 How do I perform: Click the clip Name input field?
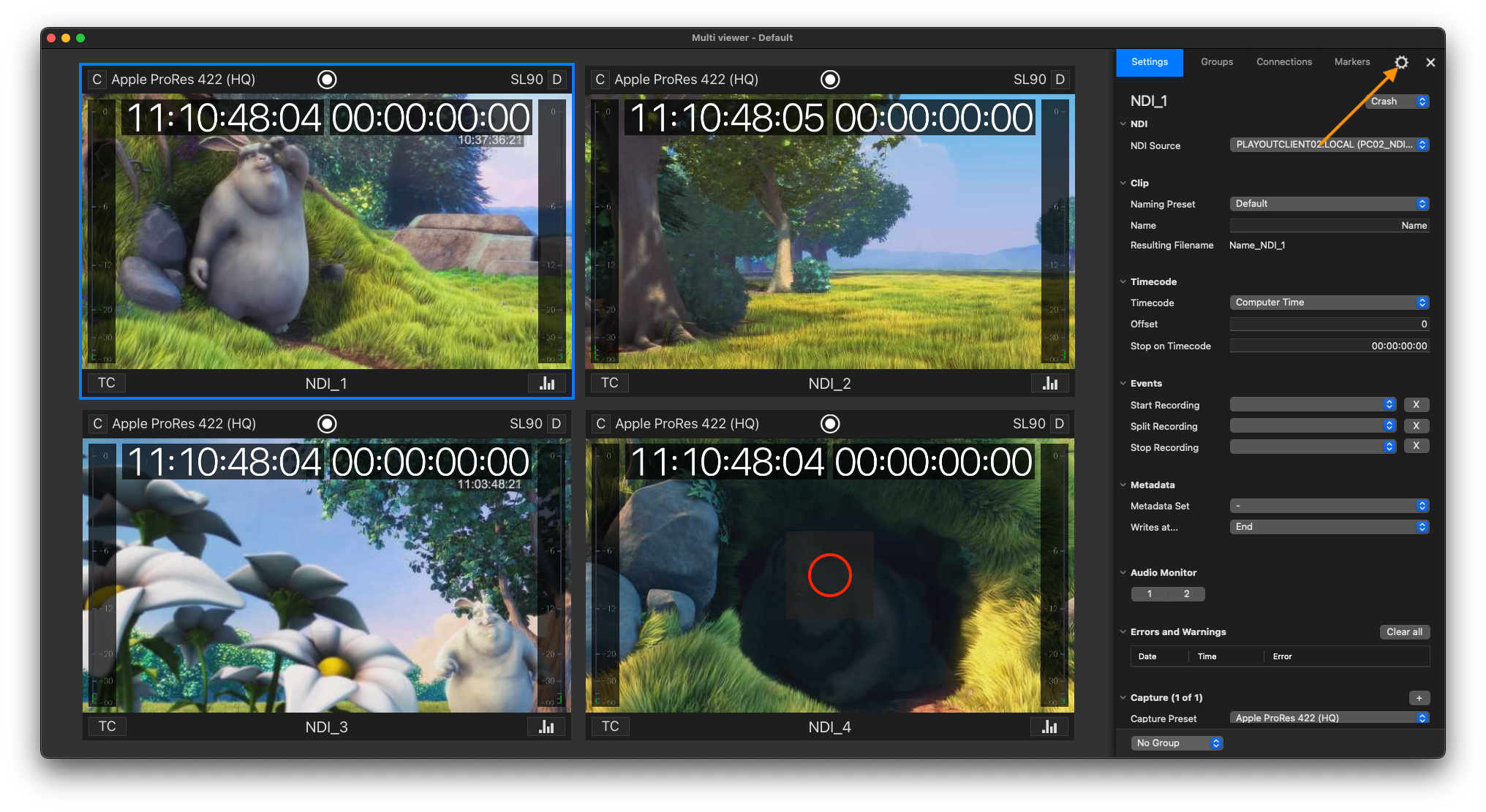point(1330,225)
